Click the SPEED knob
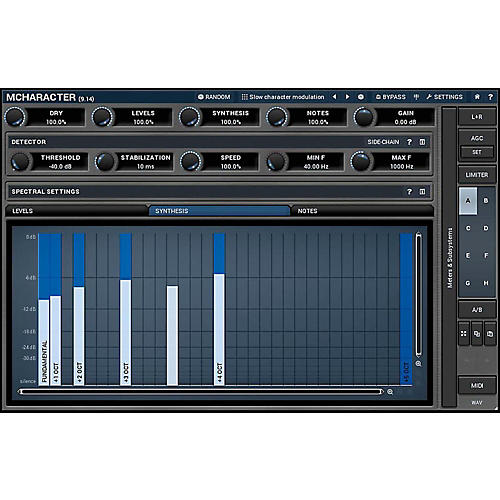Image resolution: width=500 pixels, height=500 pixels. pyautogui.click(x=190, y=162)
